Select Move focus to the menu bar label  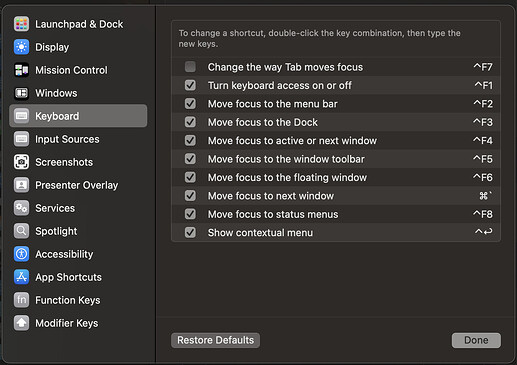pyautogui.click(x=273, y=104)
